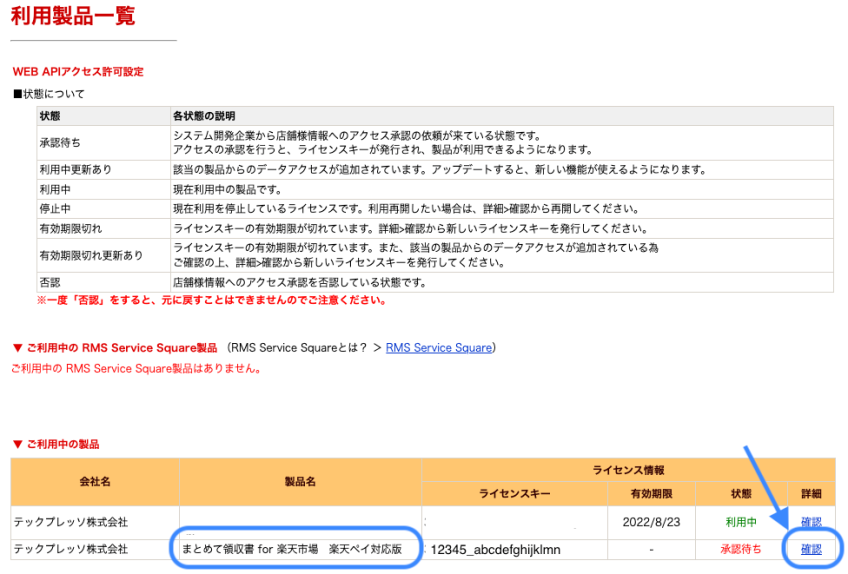Click 確認 link in the 利用中 product row
Image resolution: width=848 pixels, height=574 pixels.
click(811, 522)
